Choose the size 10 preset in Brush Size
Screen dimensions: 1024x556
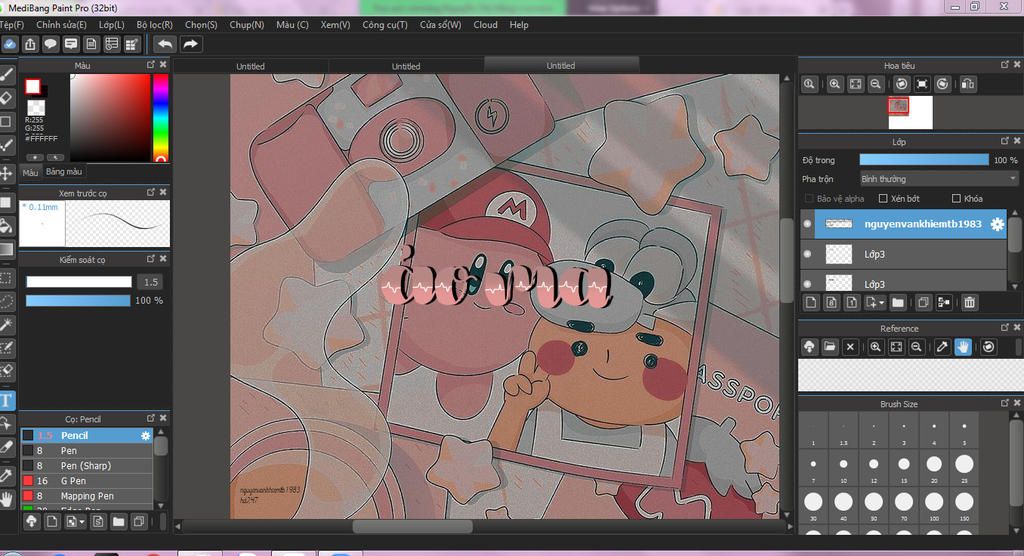click(844, 464)
